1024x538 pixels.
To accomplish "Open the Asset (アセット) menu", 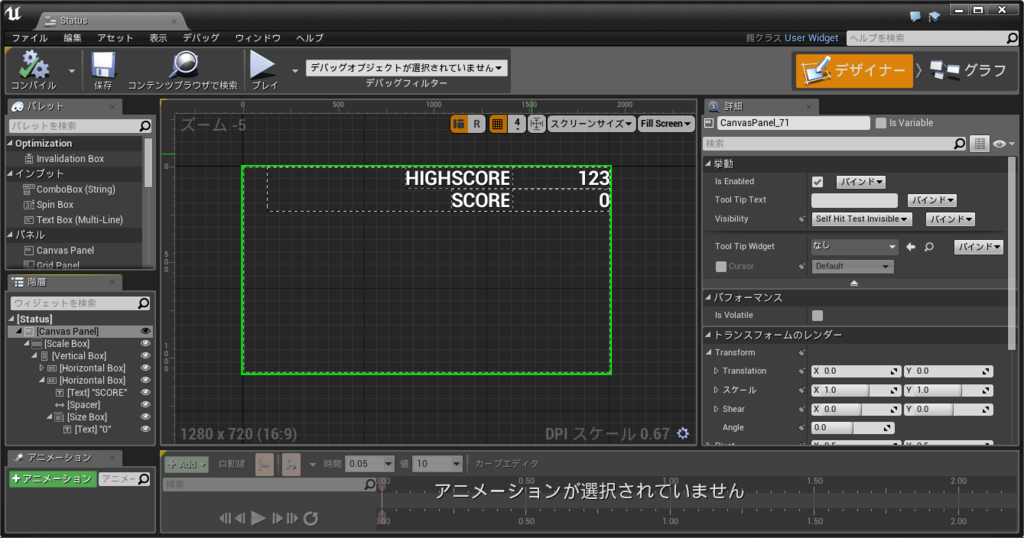I will coord(115,38).
